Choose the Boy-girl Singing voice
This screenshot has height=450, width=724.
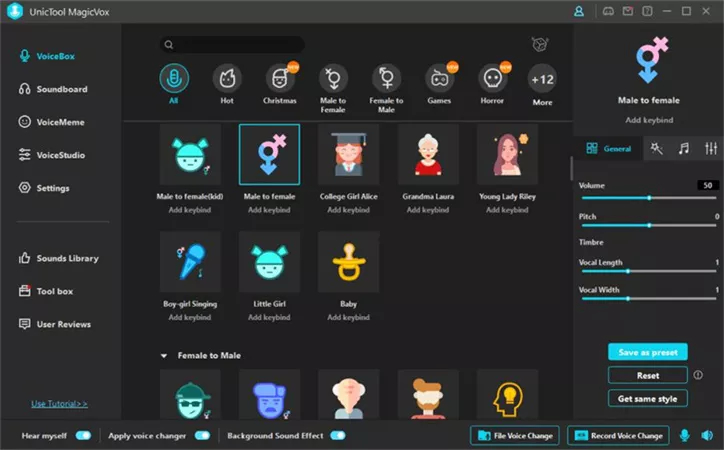pyautogui.click(x=190, y=262)
